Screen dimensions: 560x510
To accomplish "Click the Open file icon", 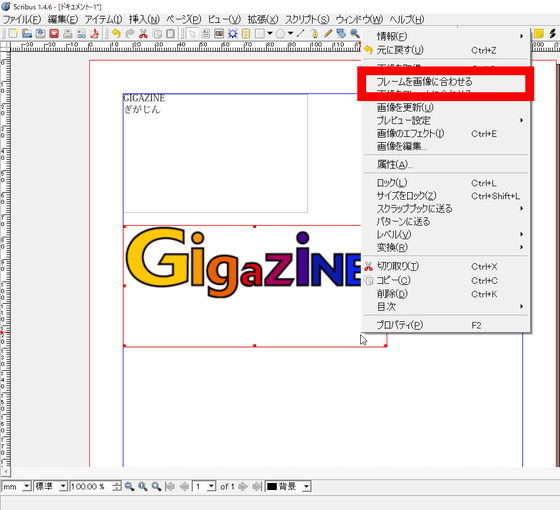I will [27, 34].
